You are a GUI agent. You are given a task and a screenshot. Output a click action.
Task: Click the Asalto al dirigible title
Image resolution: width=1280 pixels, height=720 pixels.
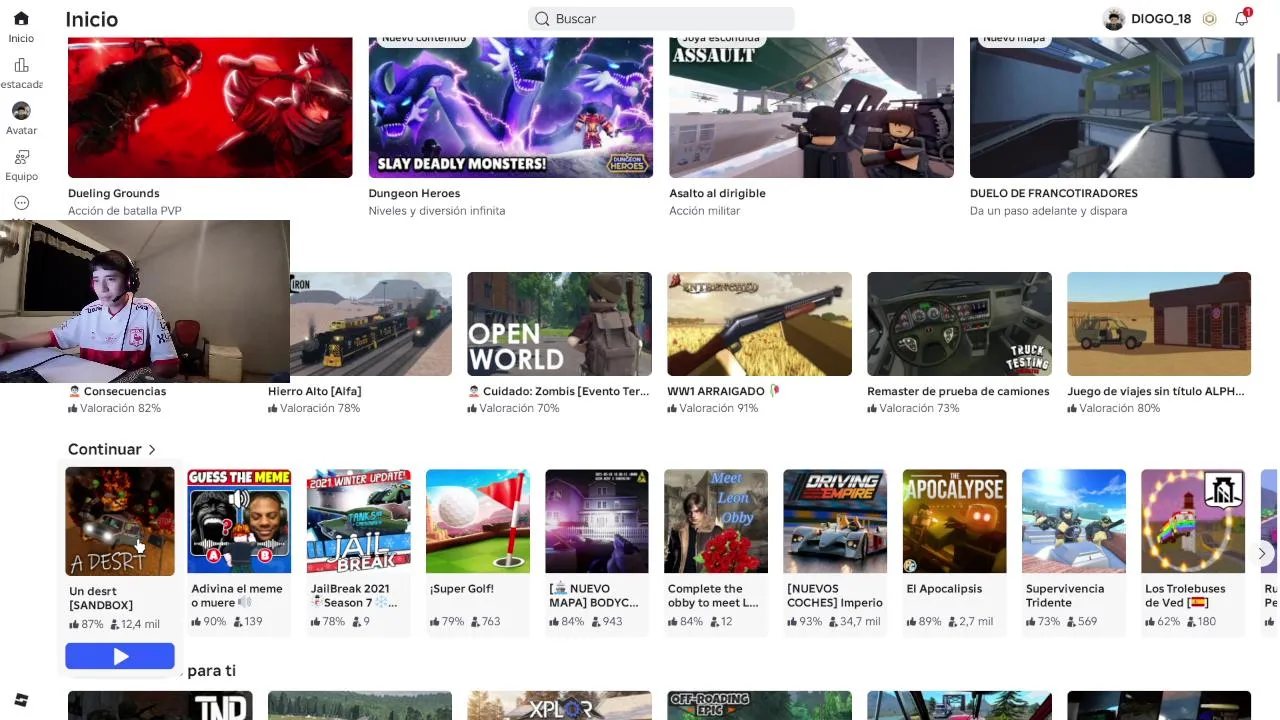(x=717, y=193)
